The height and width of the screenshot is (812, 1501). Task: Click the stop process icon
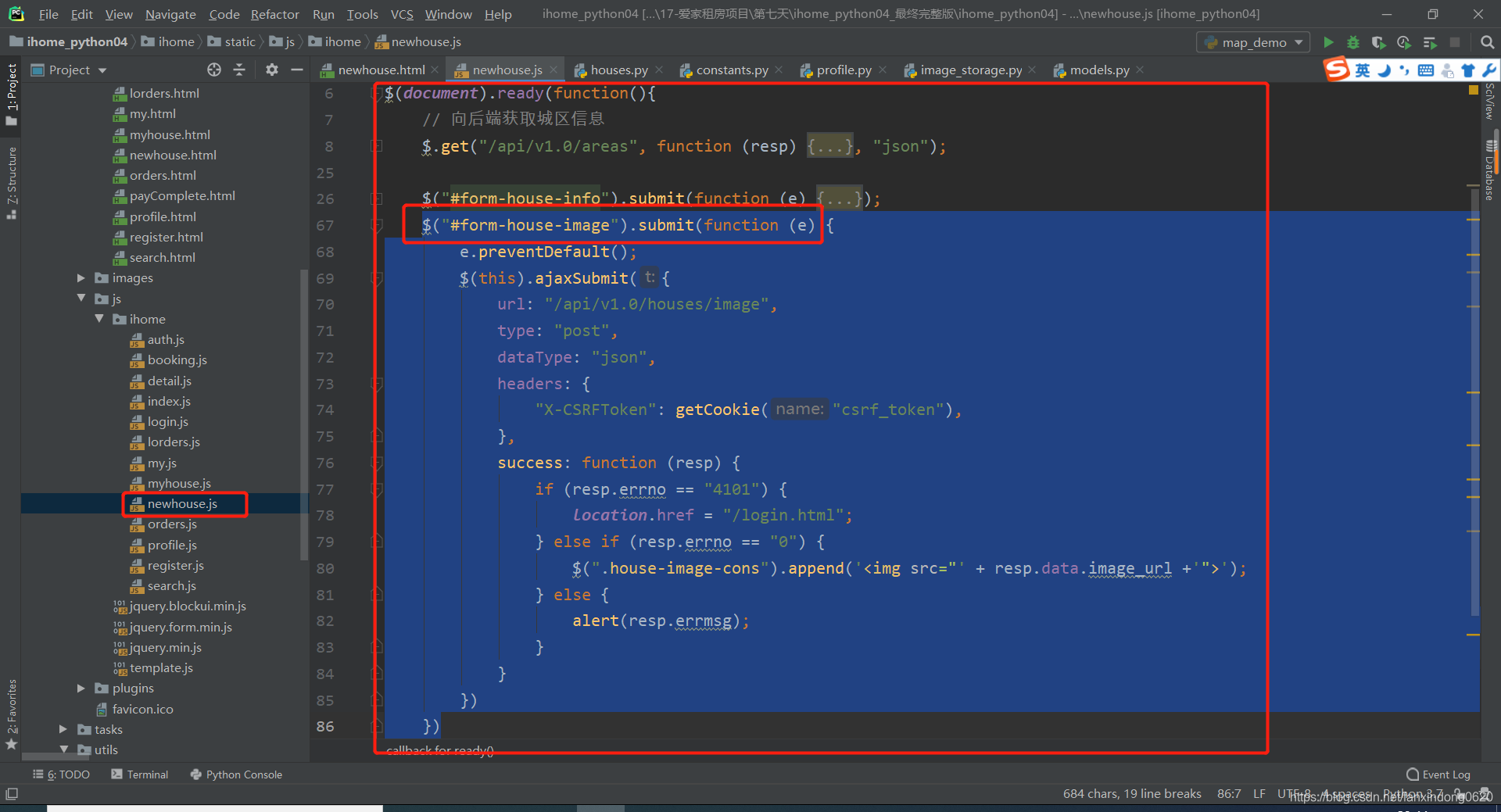tap(1455, 42)
